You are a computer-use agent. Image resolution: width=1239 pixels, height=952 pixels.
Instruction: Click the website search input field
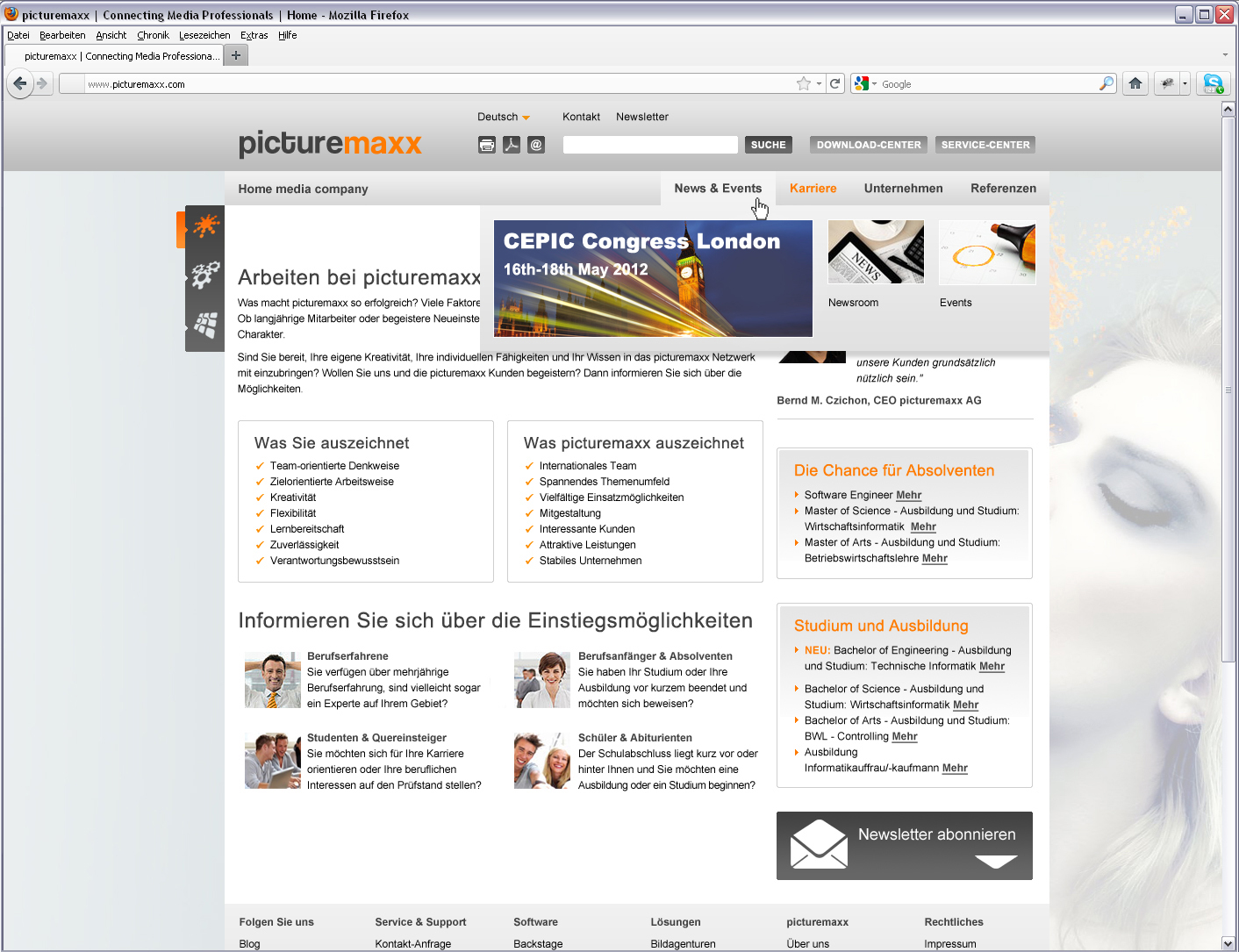click(650, 145)
